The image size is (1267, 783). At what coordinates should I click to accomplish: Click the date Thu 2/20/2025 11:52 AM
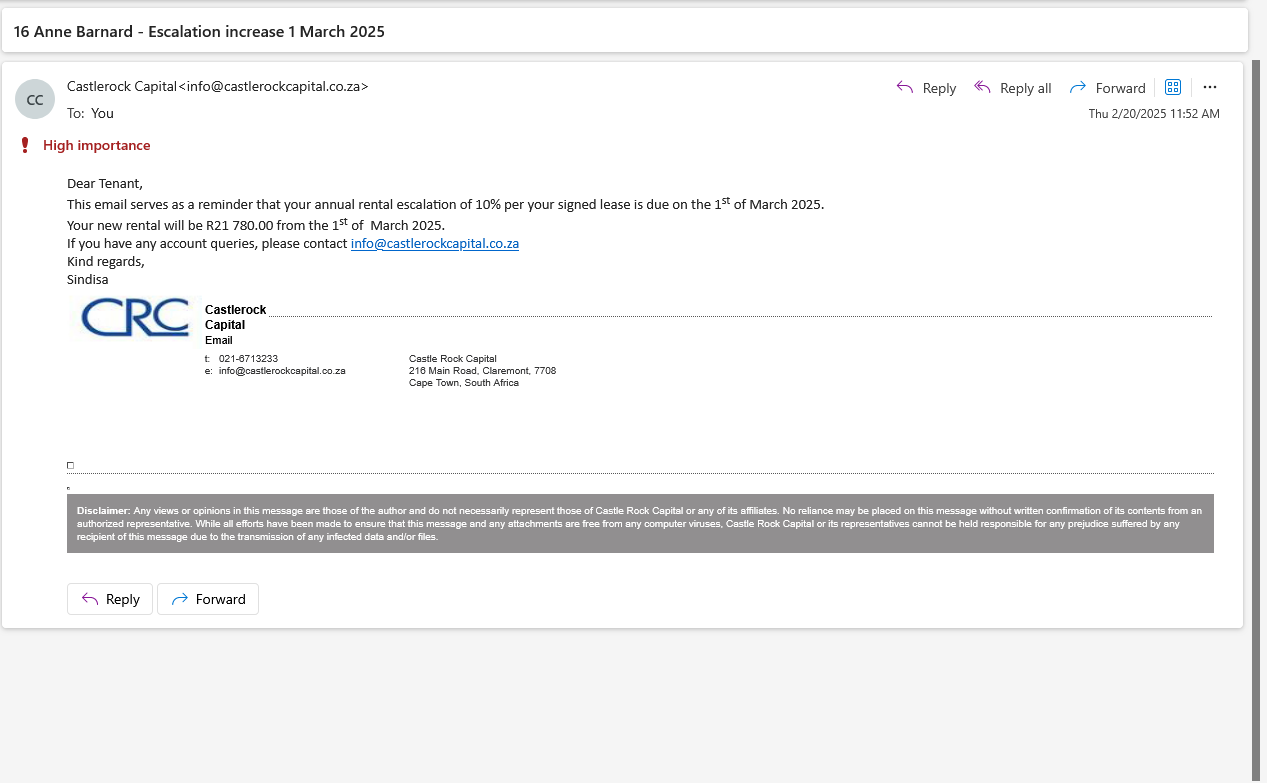click(1154, 114)
